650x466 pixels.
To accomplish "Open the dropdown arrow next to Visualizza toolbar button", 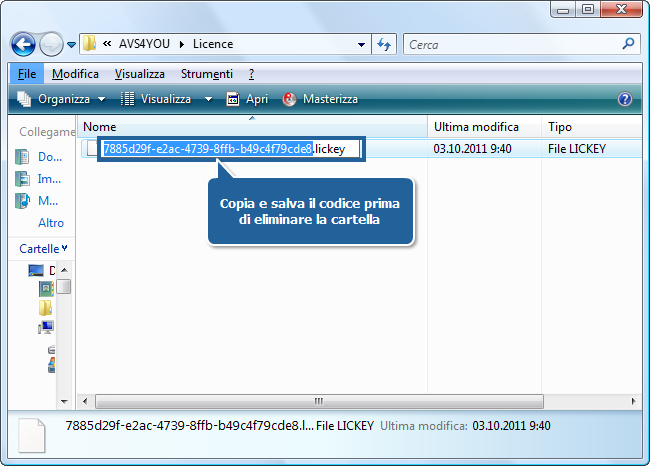I will [209, 99].
